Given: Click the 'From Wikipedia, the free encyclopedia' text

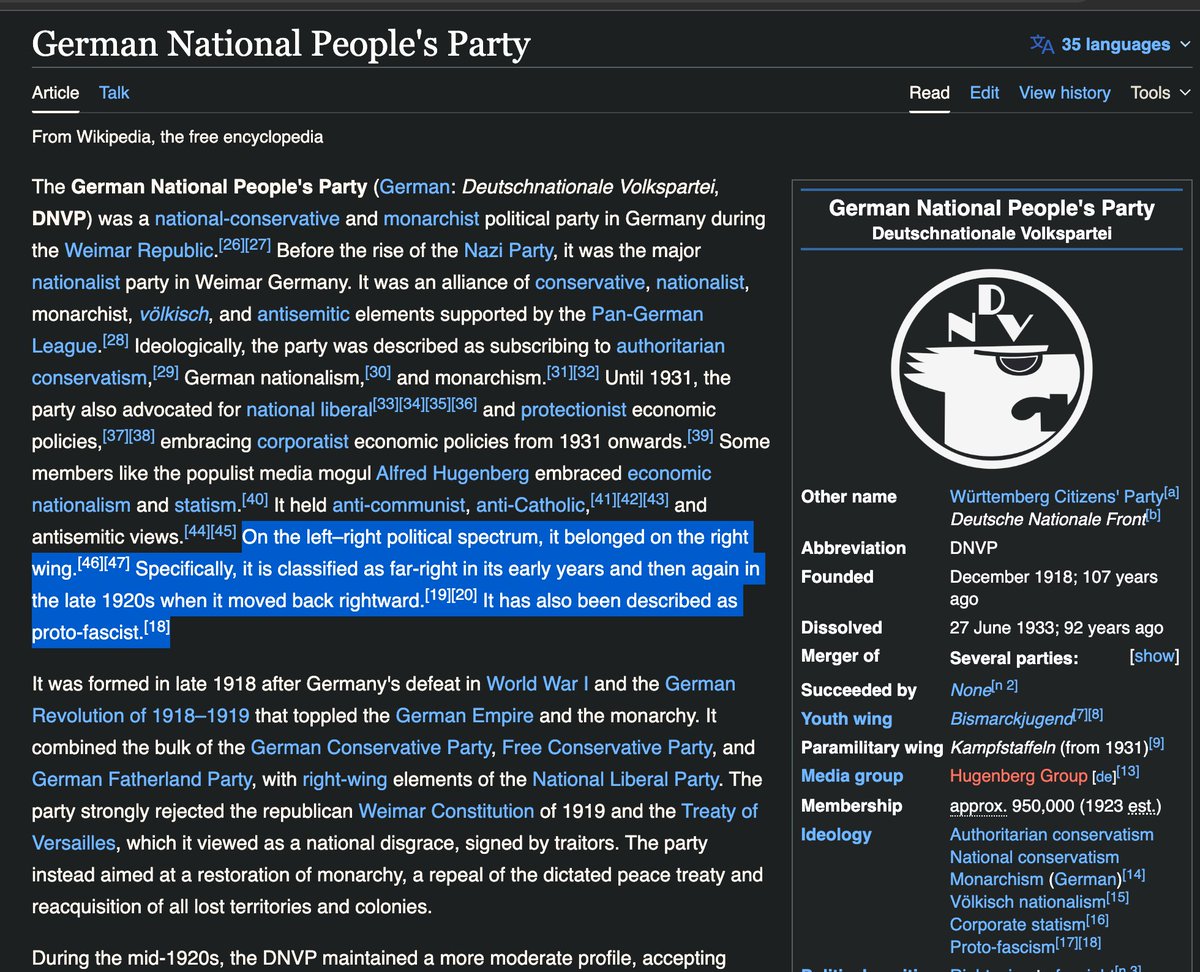Looking at the screenshot, I should pyautogui.click(x=177, y=137).
